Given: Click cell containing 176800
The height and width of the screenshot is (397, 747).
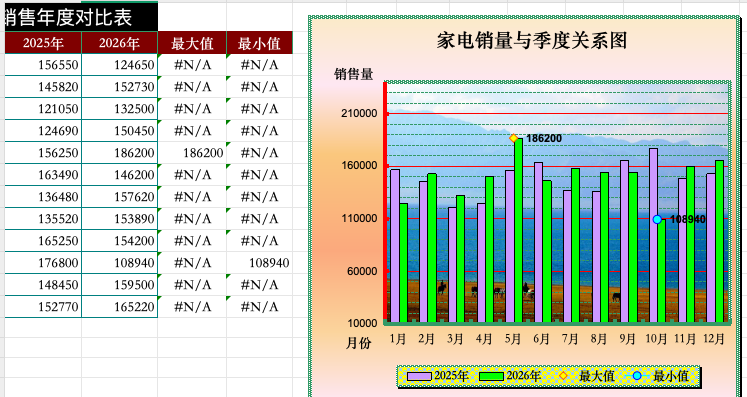Looking at the screenshot, I should pos(43,263).
